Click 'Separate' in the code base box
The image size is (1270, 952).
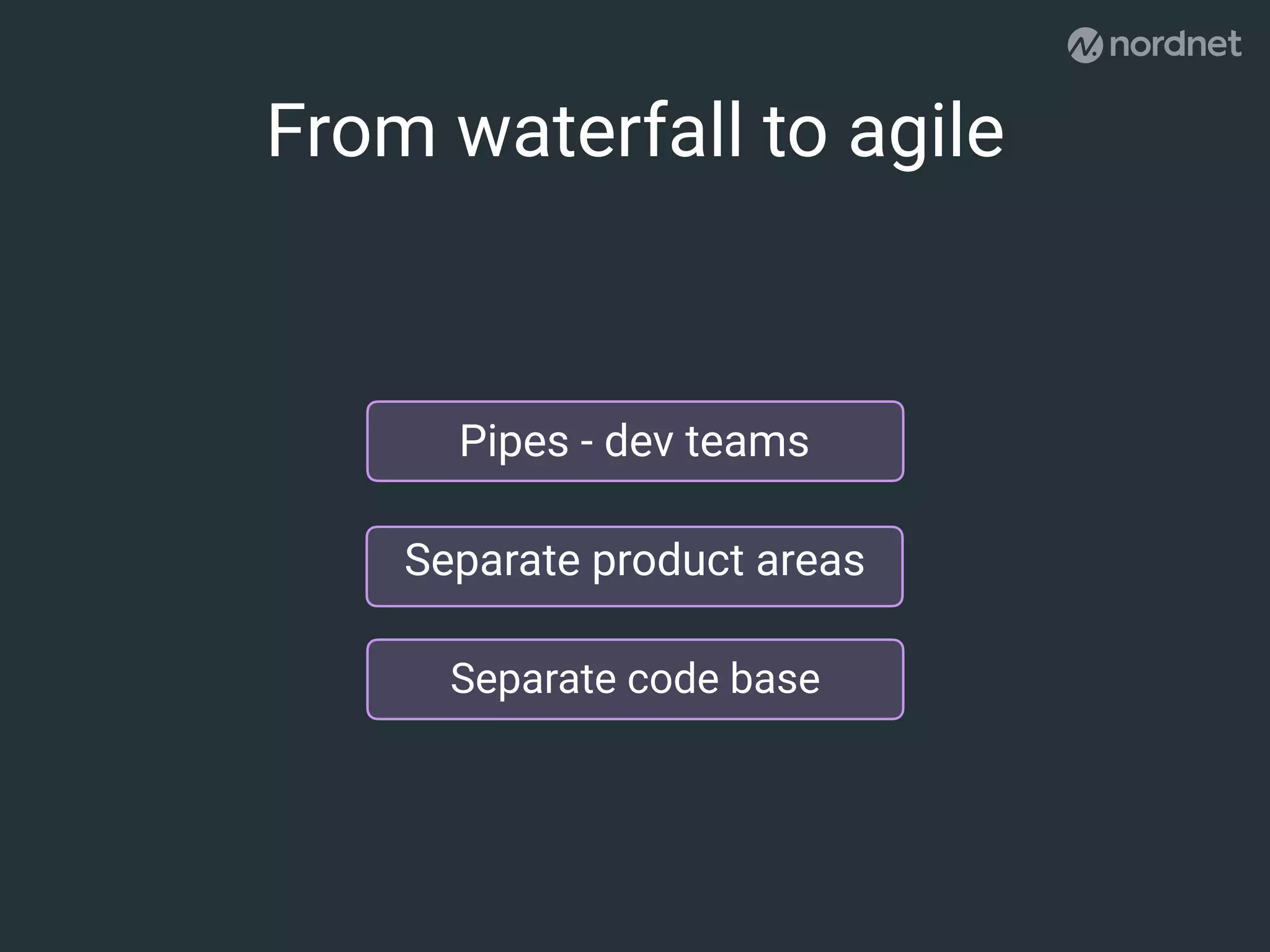pyautogui.click(x=533, y=680)
